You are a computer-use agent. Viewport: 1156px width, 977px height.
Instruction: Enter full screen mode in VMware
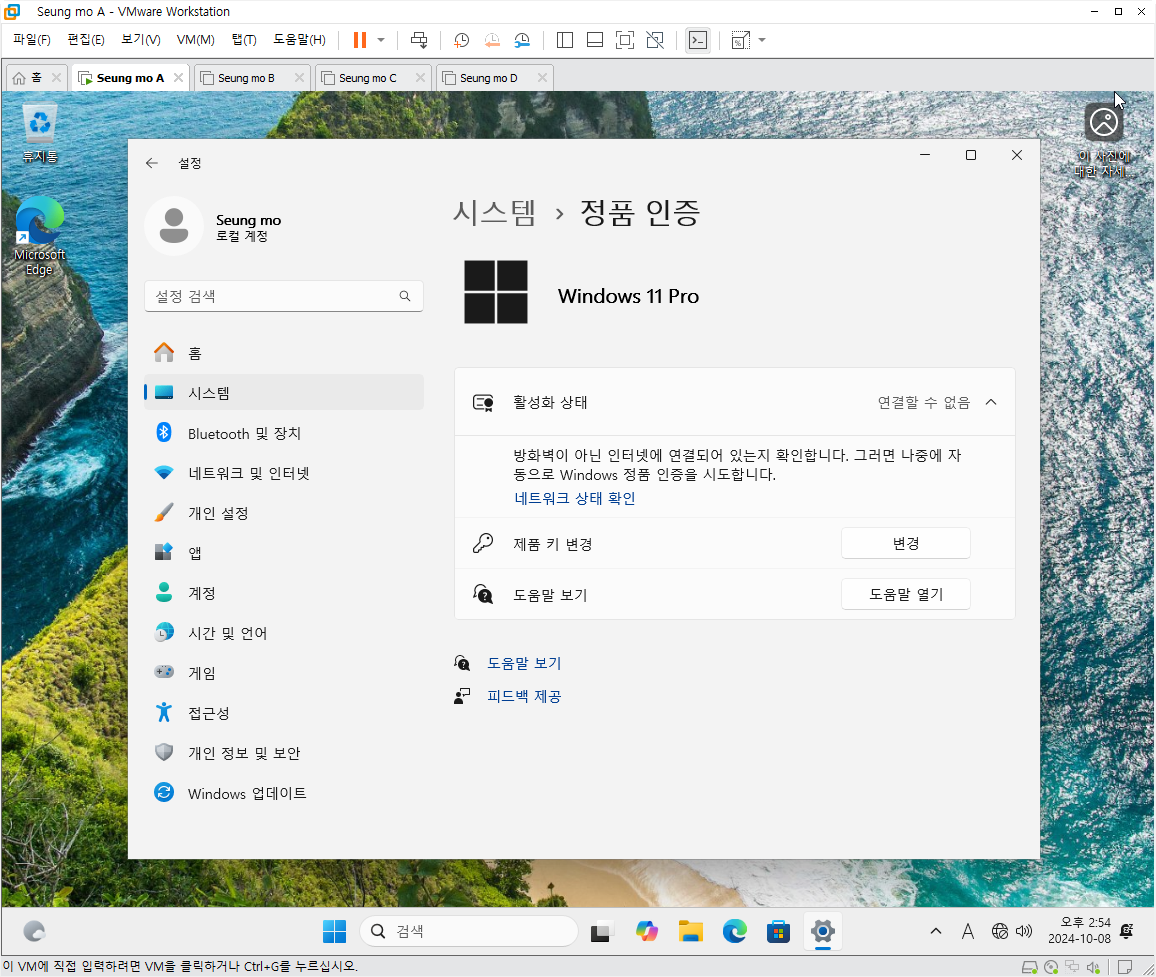(624, 40)
